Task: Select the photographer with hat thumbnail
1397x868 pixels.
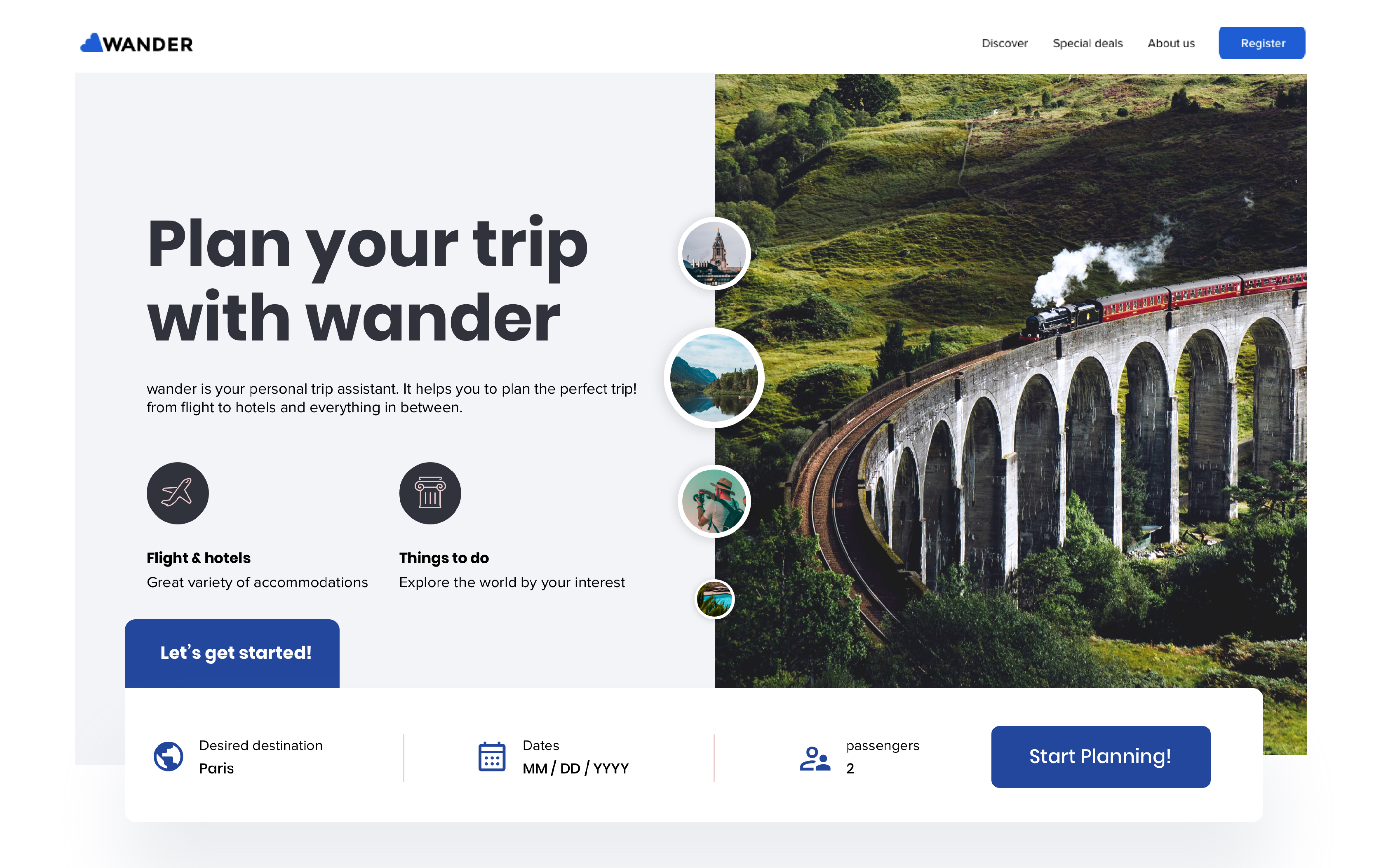Action: click(x=714, y=501)
